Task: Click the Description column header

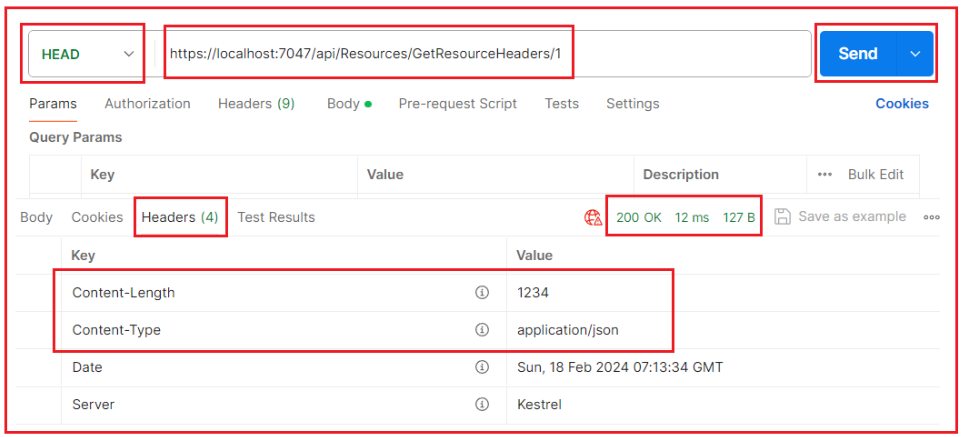Action: click(x=680, y=174)
